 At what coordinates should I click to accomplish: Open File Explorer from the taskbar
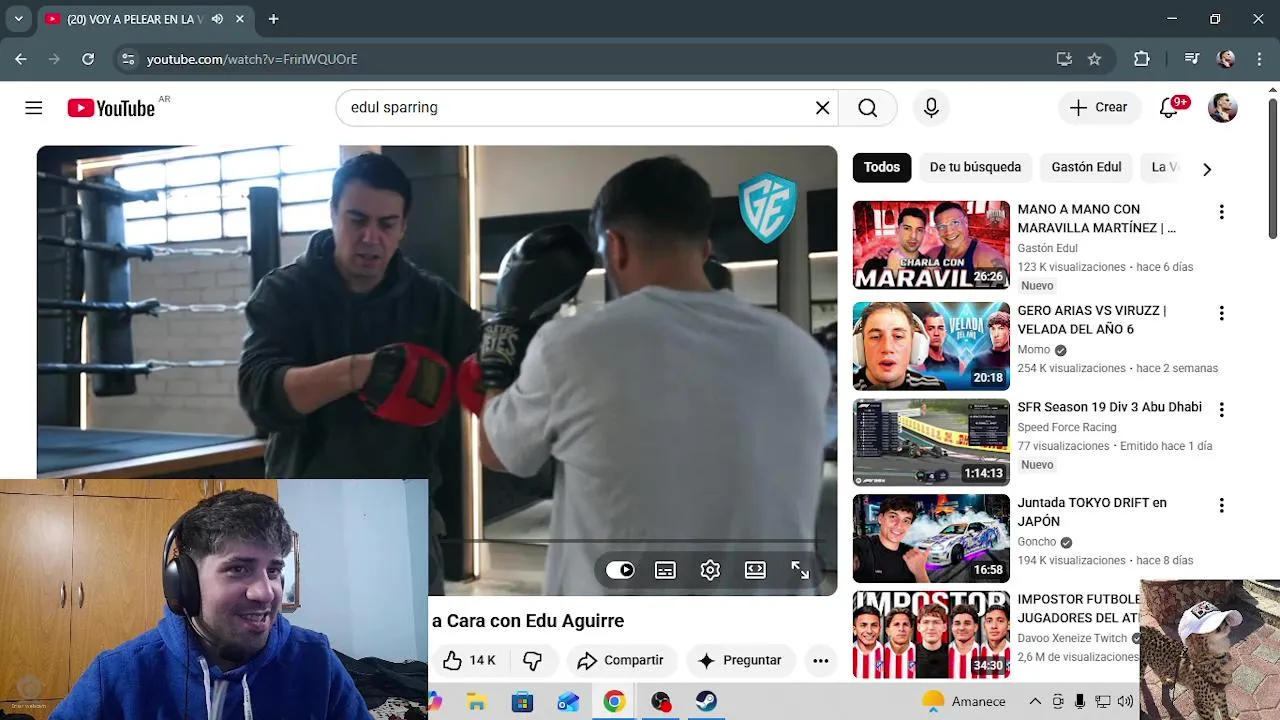(x=476, y=702)
